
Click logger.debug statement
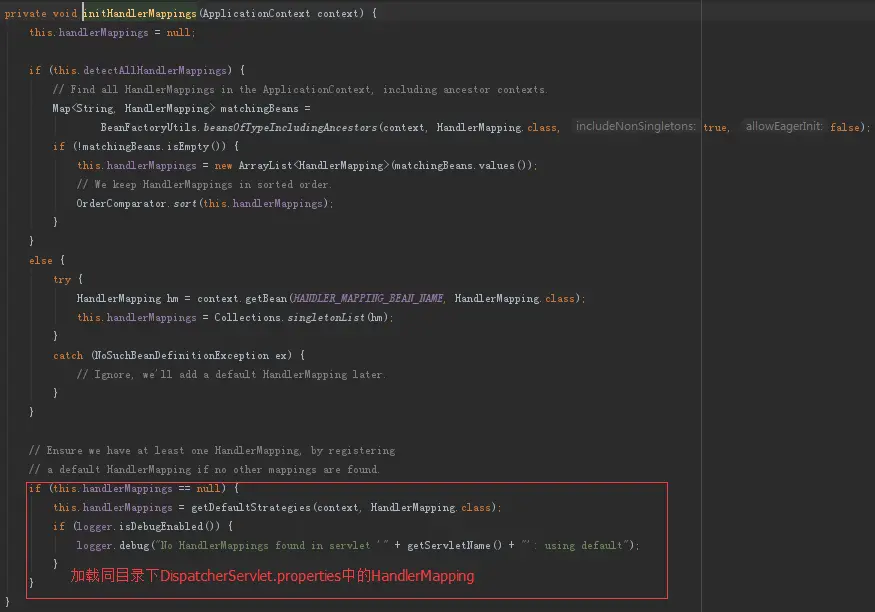(358, 545)
